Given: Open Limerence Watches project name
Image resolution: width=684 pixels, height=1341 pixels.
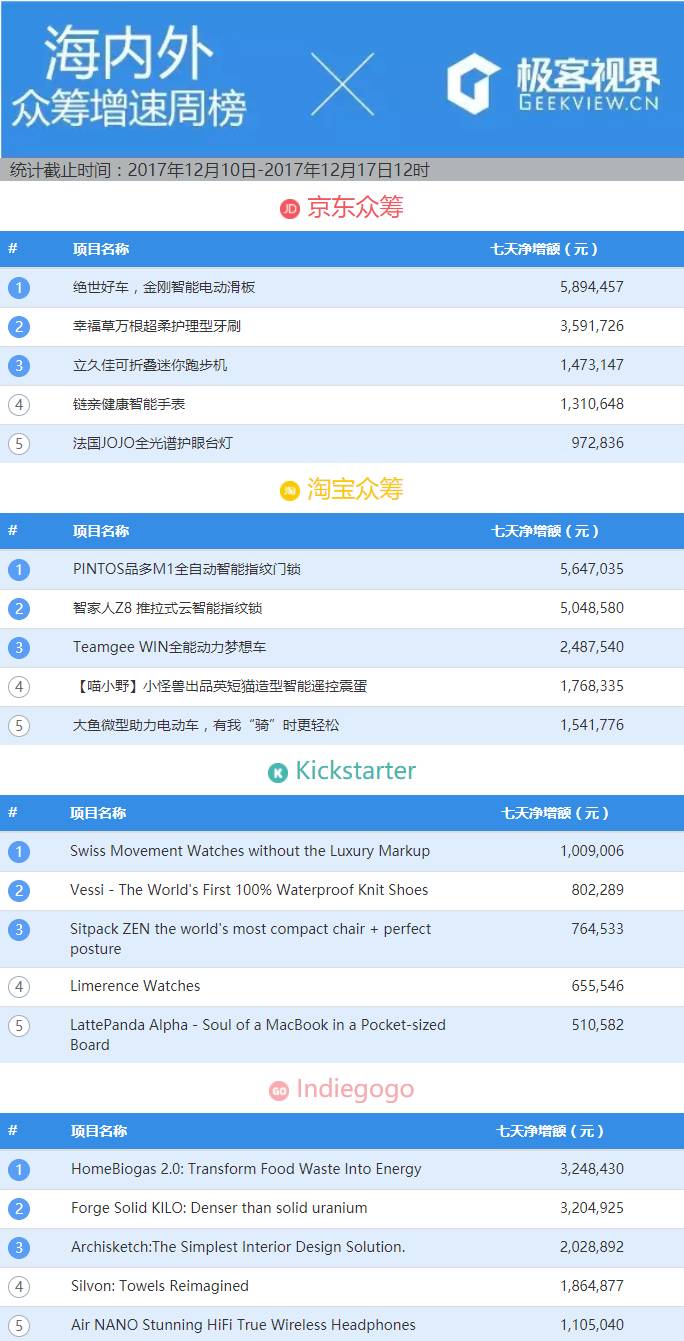Looking at the screenshot, I should point(135,986).
